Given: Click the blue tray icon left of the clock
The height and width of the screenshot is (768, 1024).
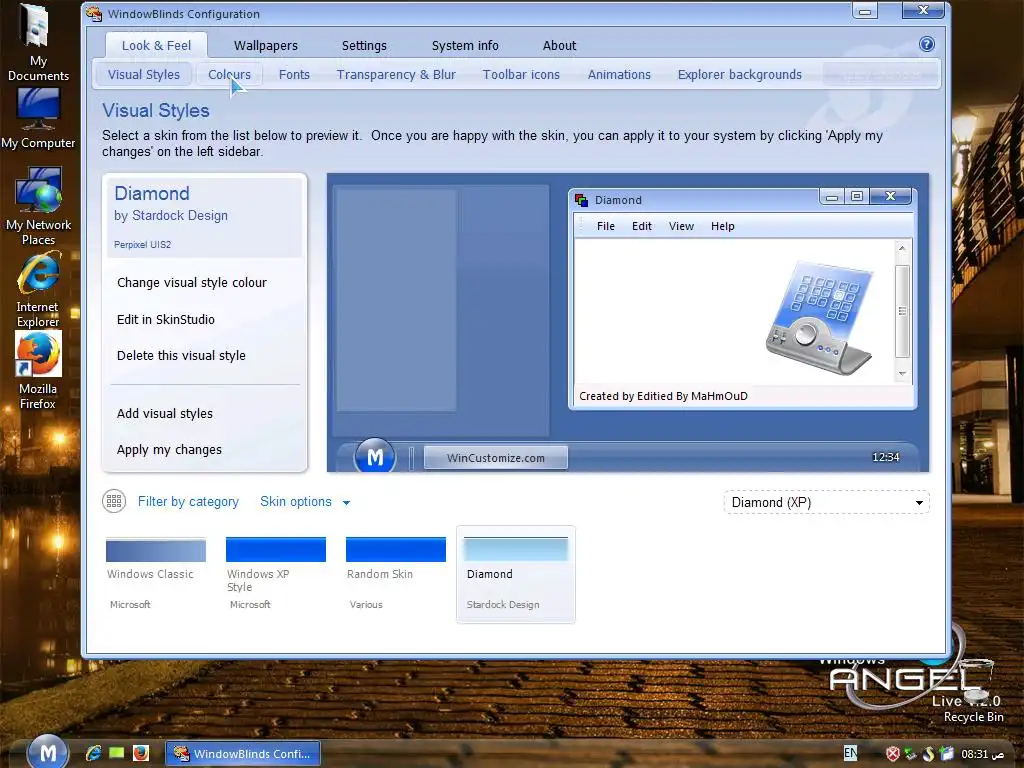Looking at the screenshot, I should click(947, 754).
